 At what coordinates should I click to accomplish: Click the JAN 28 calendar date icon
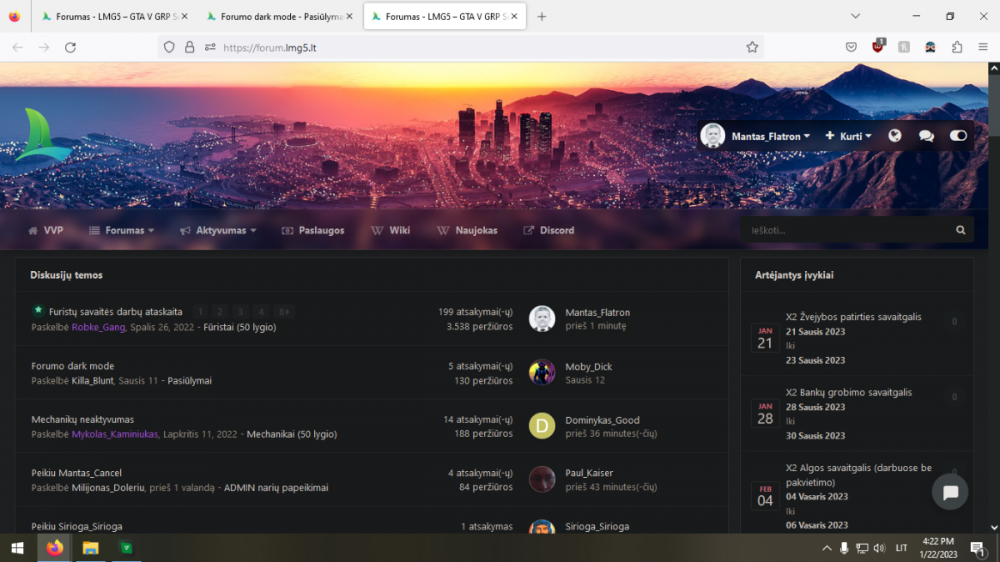click(x=765, y=413)
